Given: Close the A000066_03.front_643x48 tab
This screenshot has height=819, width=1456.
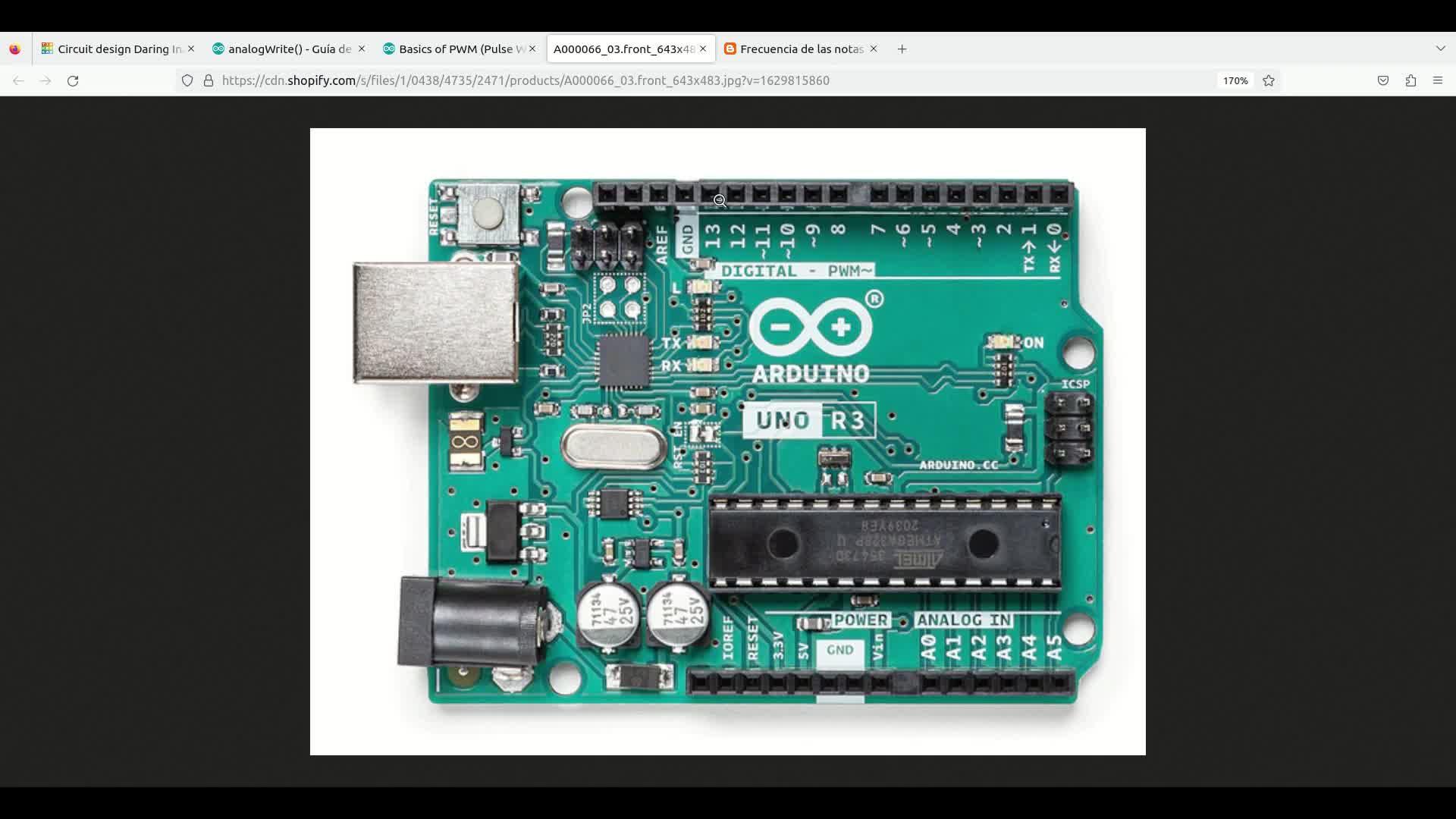Looking at the screenshot, I should click(x=703, y=49).
